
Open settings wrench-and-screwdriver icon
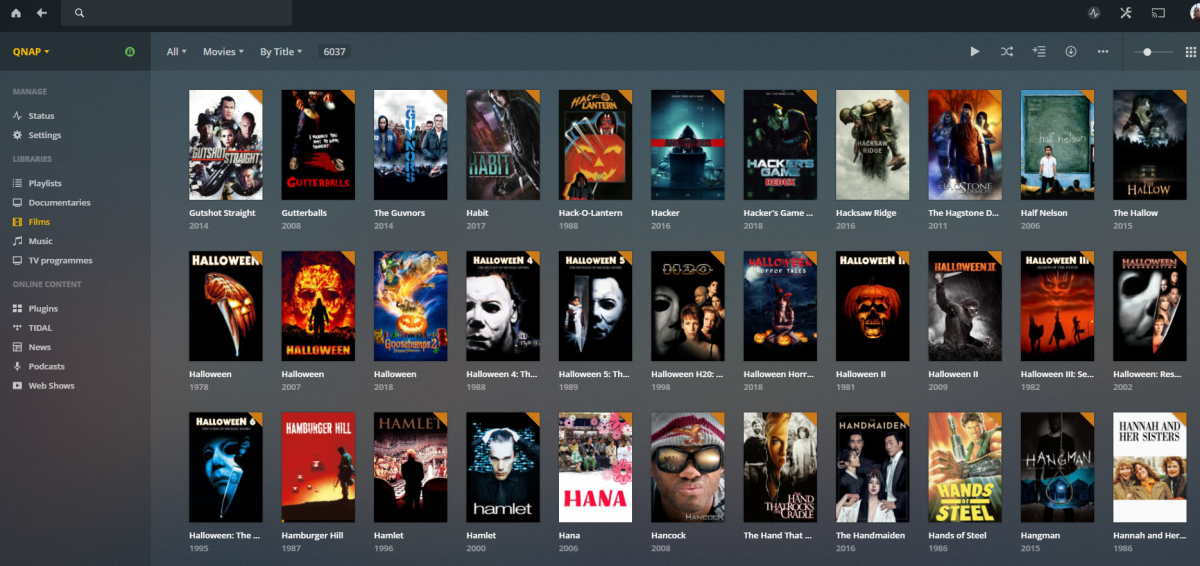1126,13
